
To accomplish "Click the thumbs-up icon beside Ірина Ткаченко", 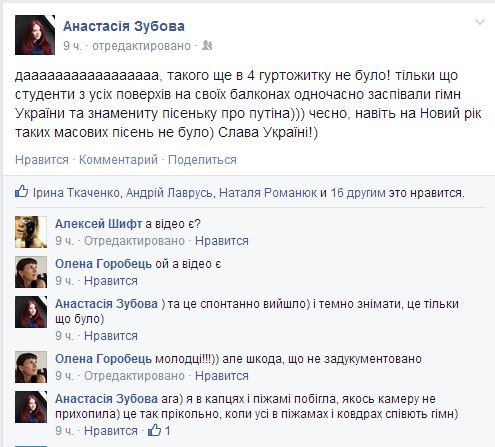I will 22,191.
